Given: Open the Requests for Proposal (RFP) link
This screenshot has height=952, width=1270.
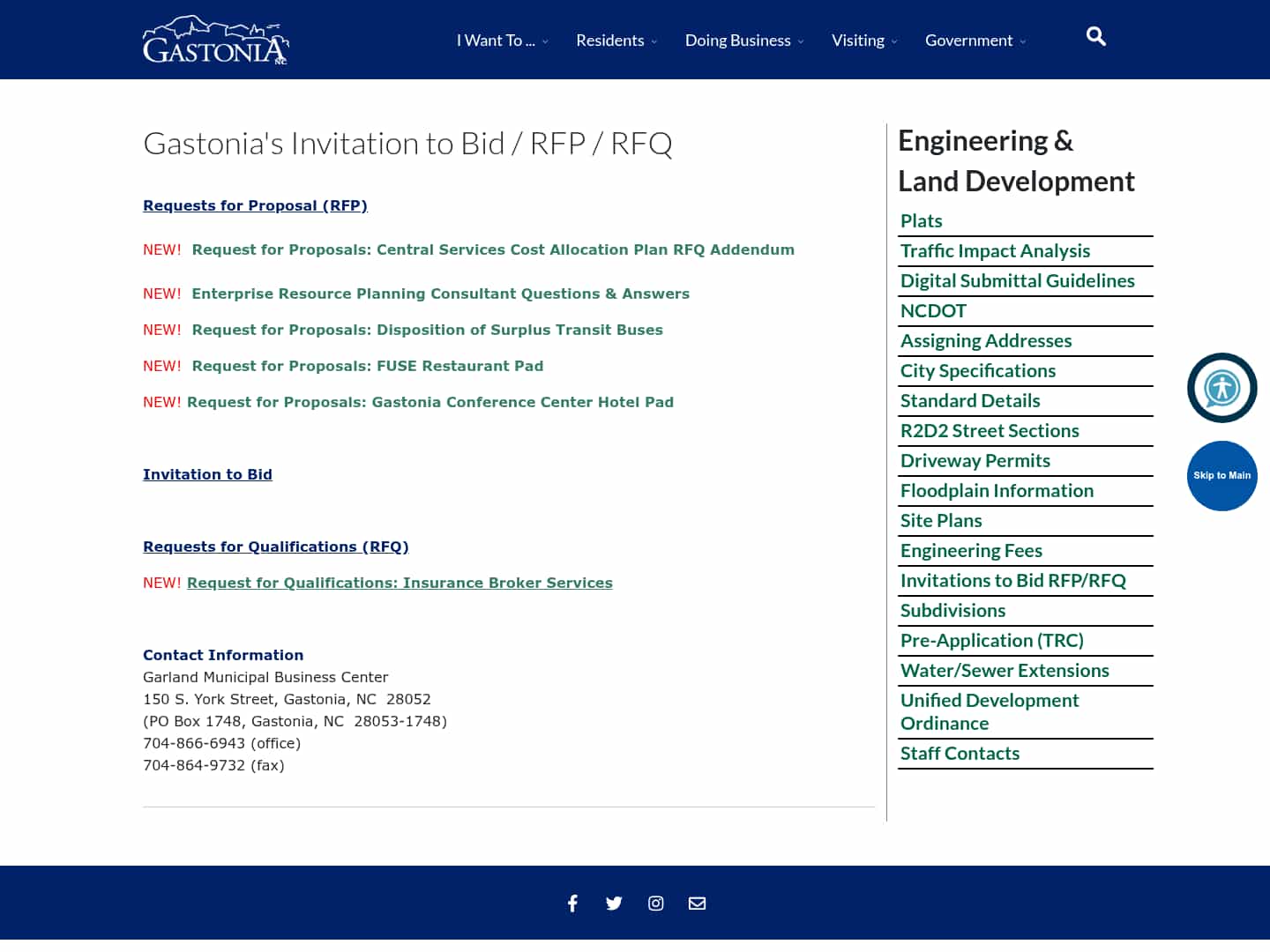Looking at the screenshot, I should tap(255, 205).
